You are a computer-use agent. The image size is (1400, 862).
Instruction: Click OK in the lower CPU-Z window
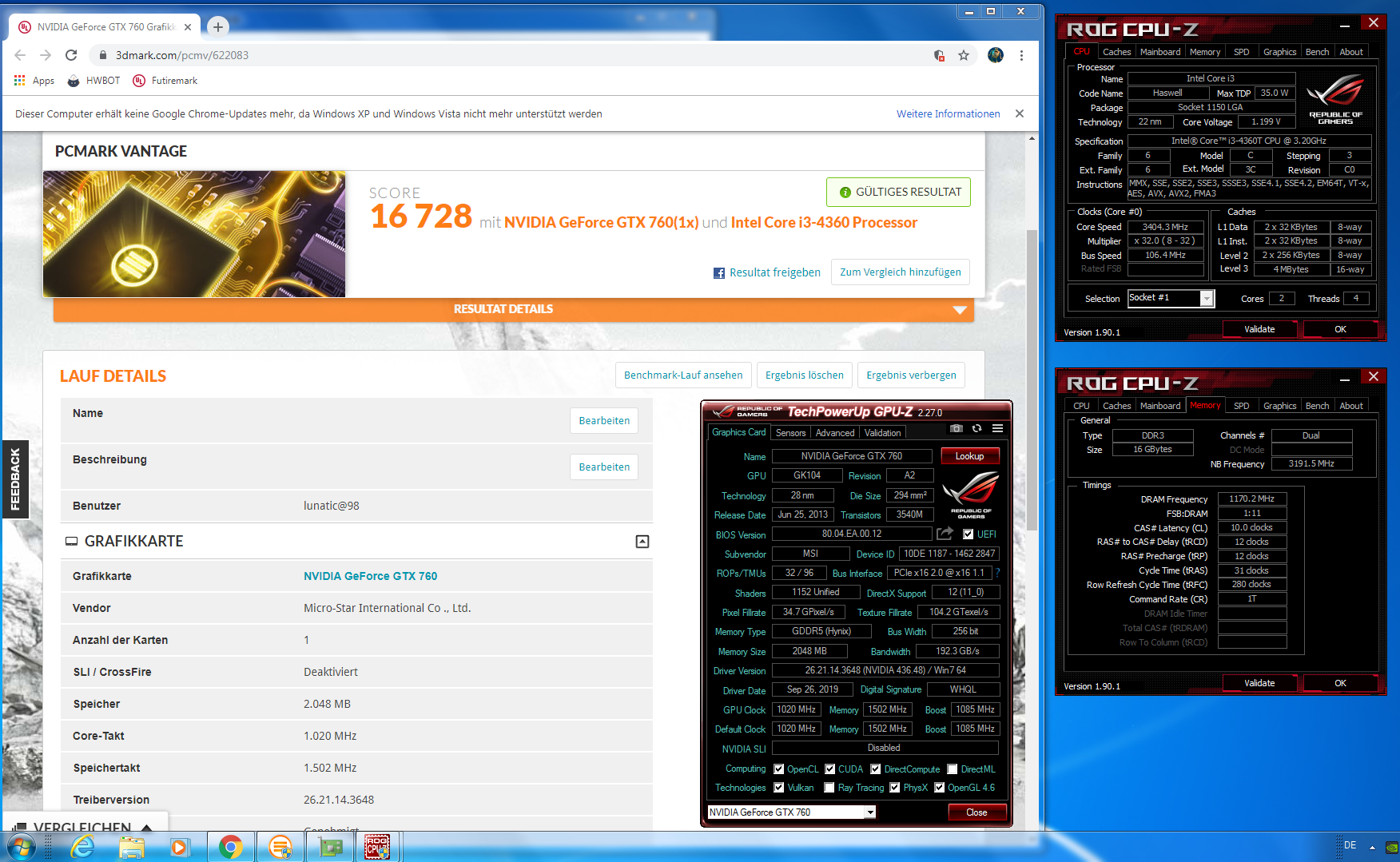pyautogui.click(x=1340, y=683)
